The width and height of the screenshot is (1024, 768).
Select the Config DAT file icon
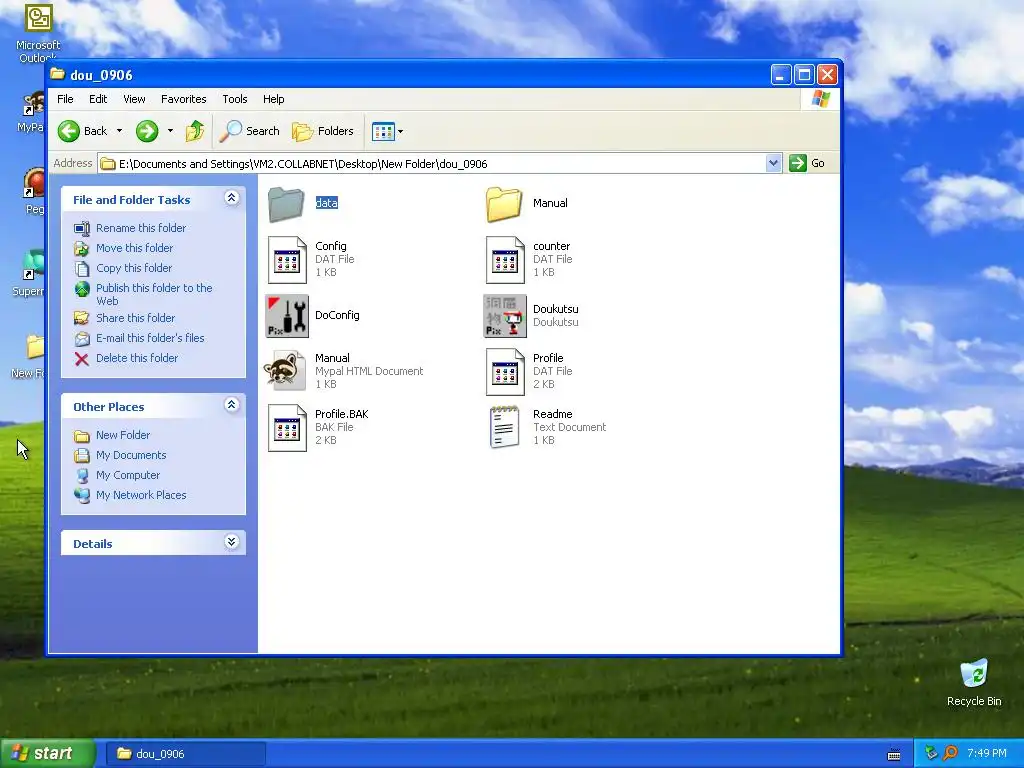(287, 260)
